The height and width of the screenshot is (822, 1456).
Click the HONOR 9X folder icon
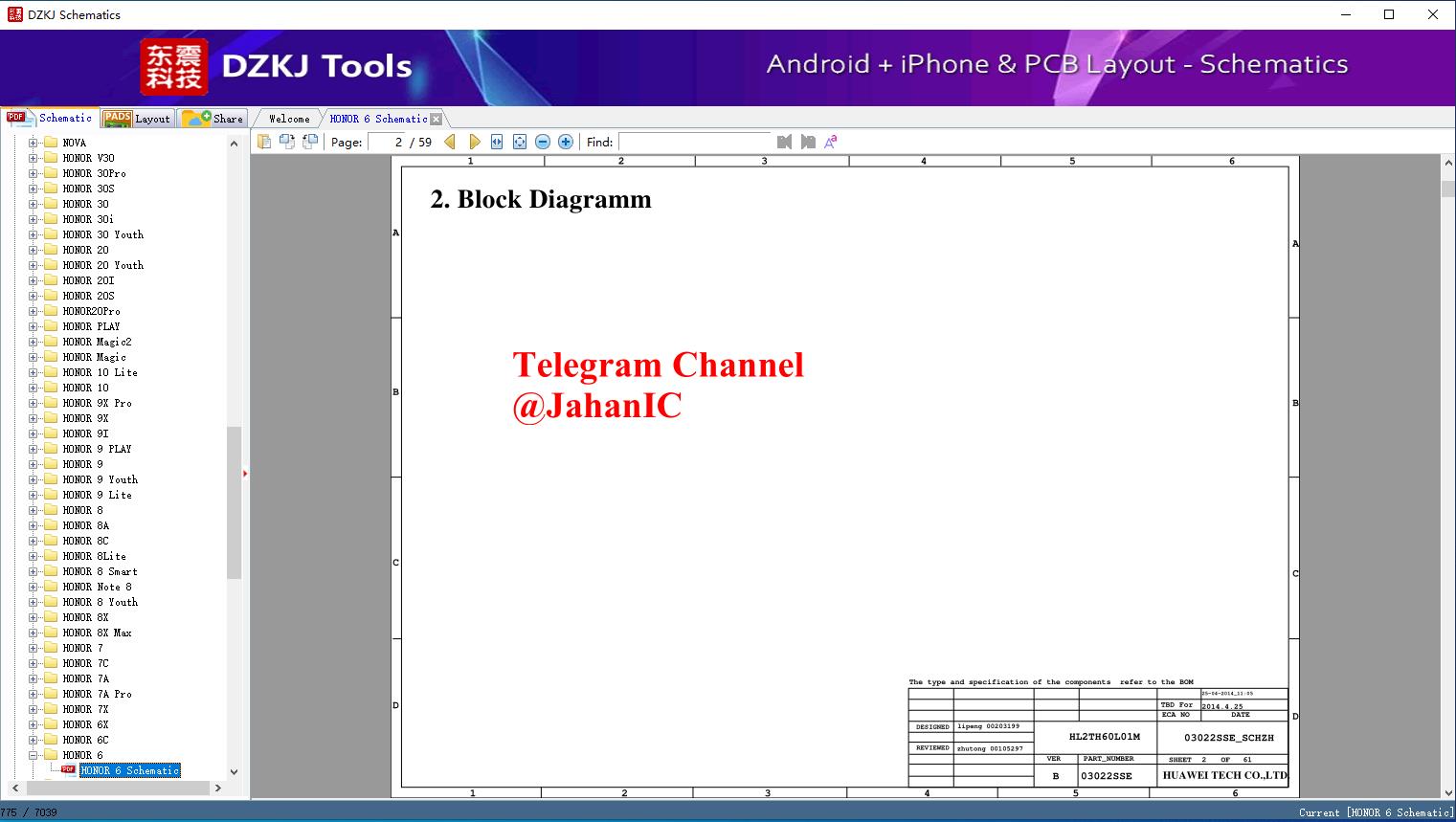click(x=51, y=418)
